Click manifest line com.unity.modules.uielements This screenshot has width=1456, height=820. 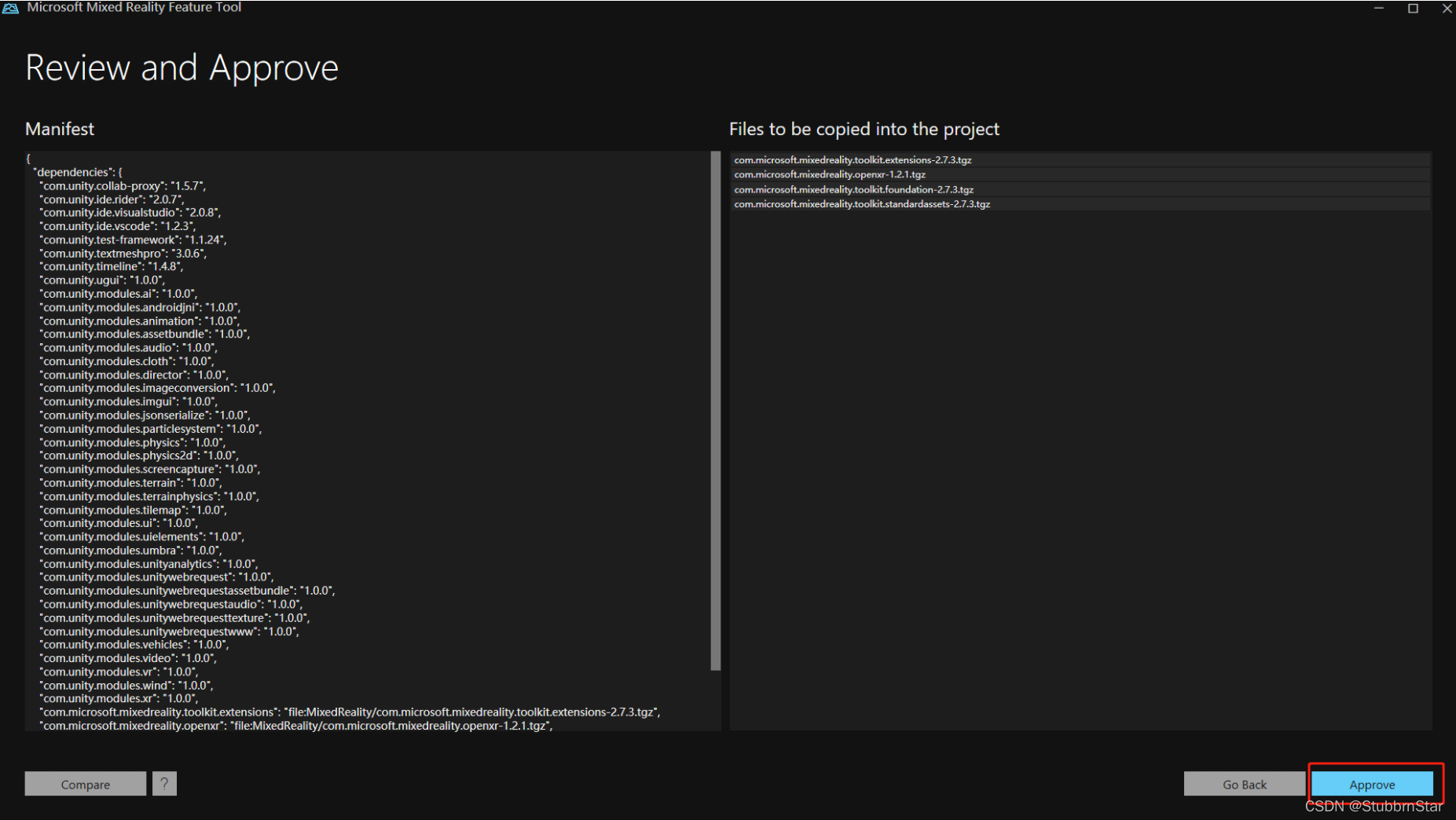coord(142,536)
